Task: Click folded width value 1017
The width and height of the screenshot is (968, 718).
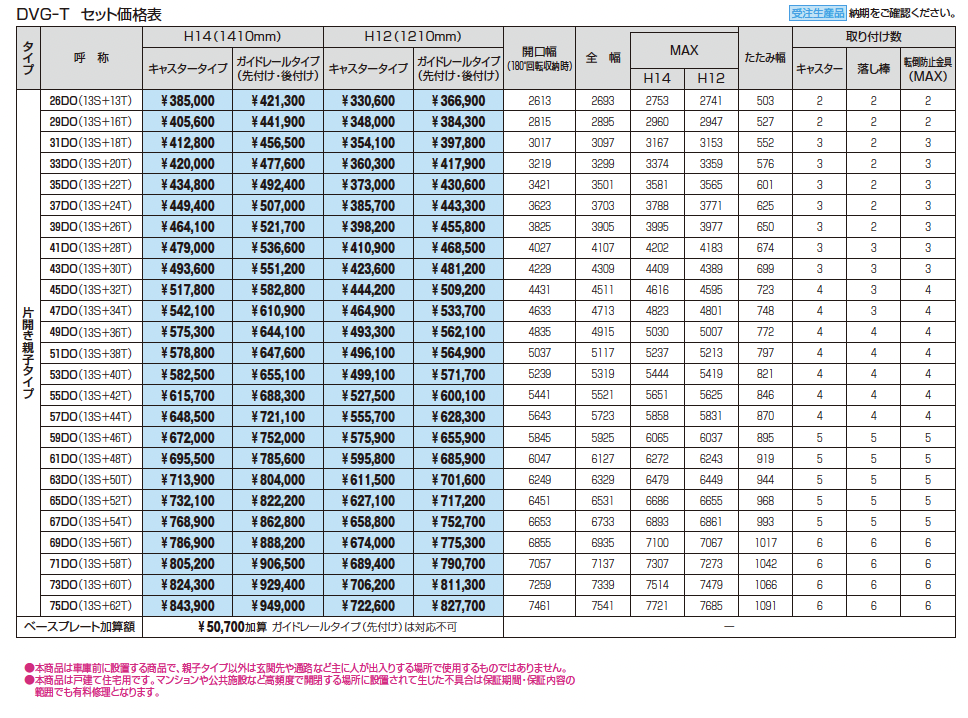Action: [765, 543]
